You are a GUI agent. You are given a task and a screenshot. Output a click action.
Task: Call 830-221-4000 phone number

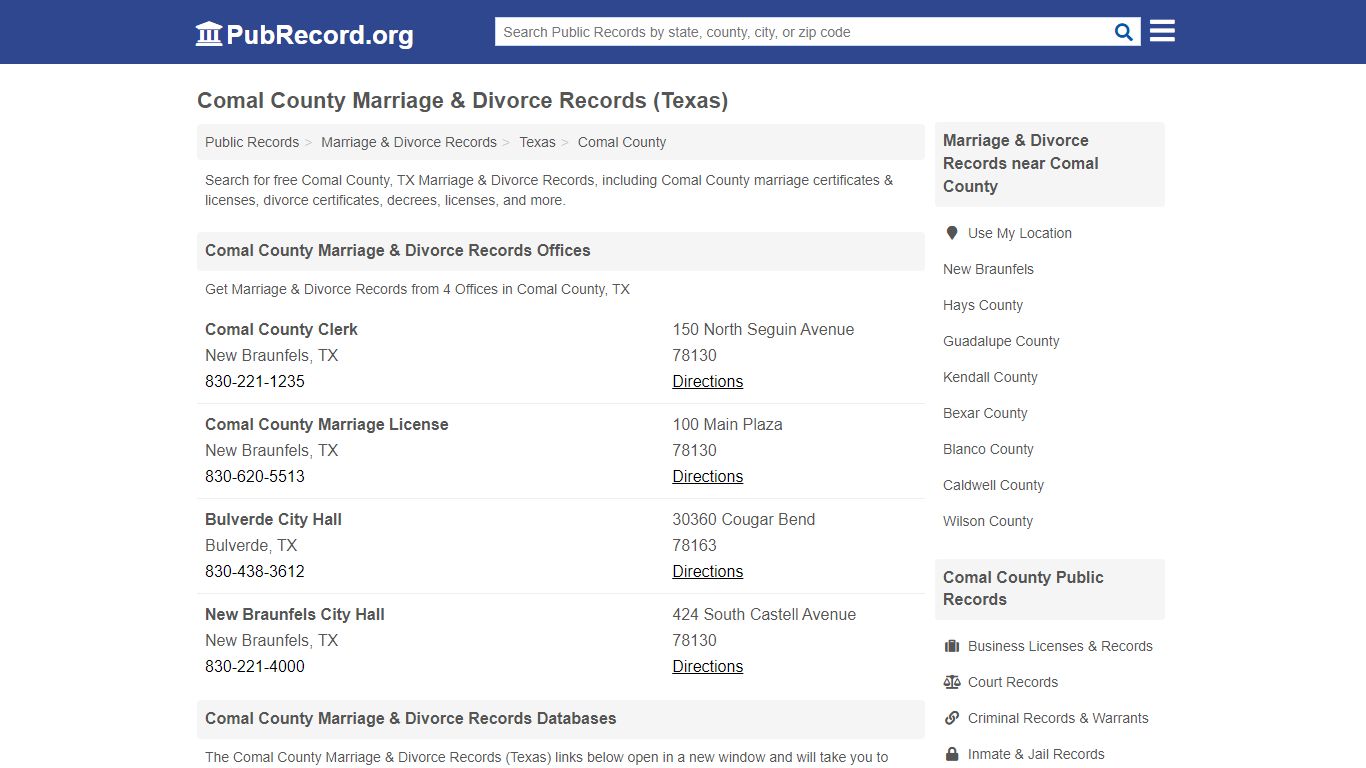[255, 666]
